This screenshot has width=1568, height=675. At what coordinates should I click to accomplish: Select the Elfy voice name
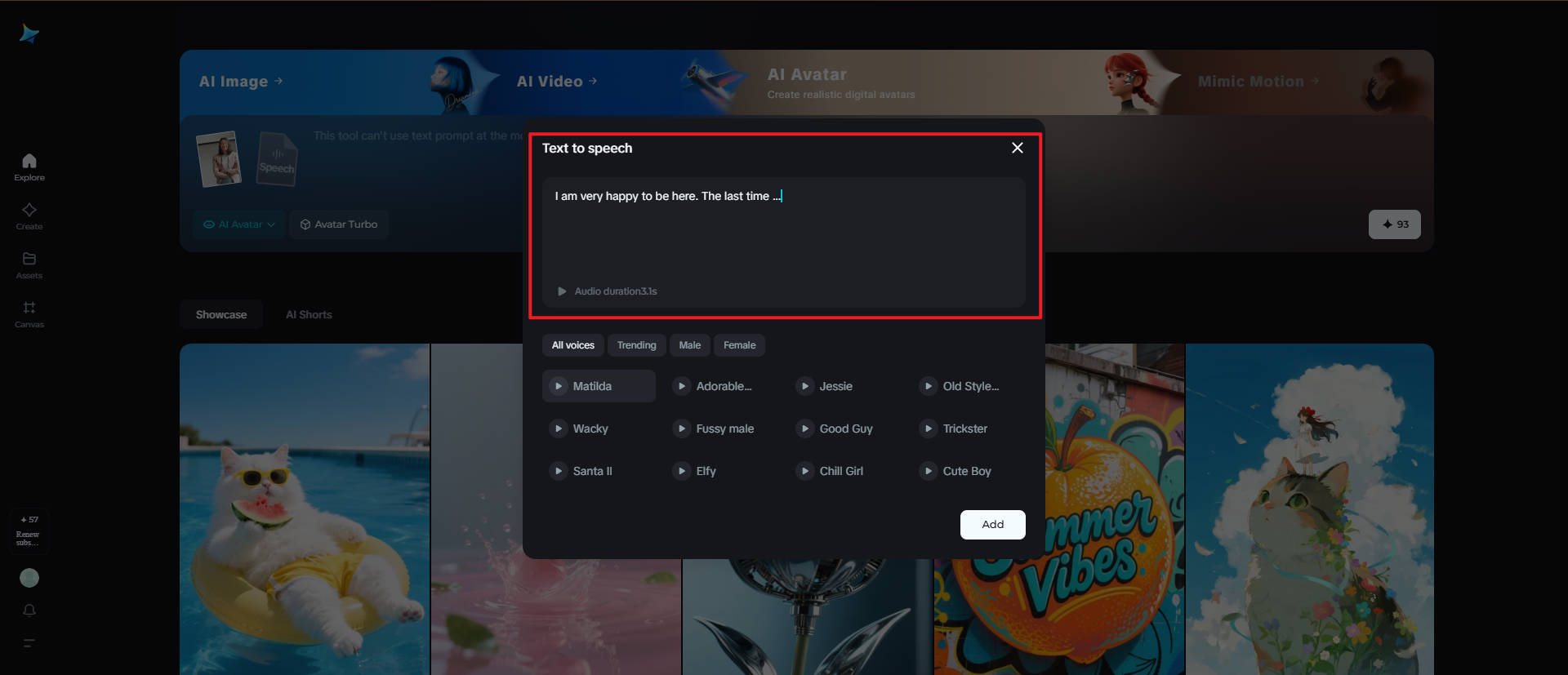click(x=706, y=471)
